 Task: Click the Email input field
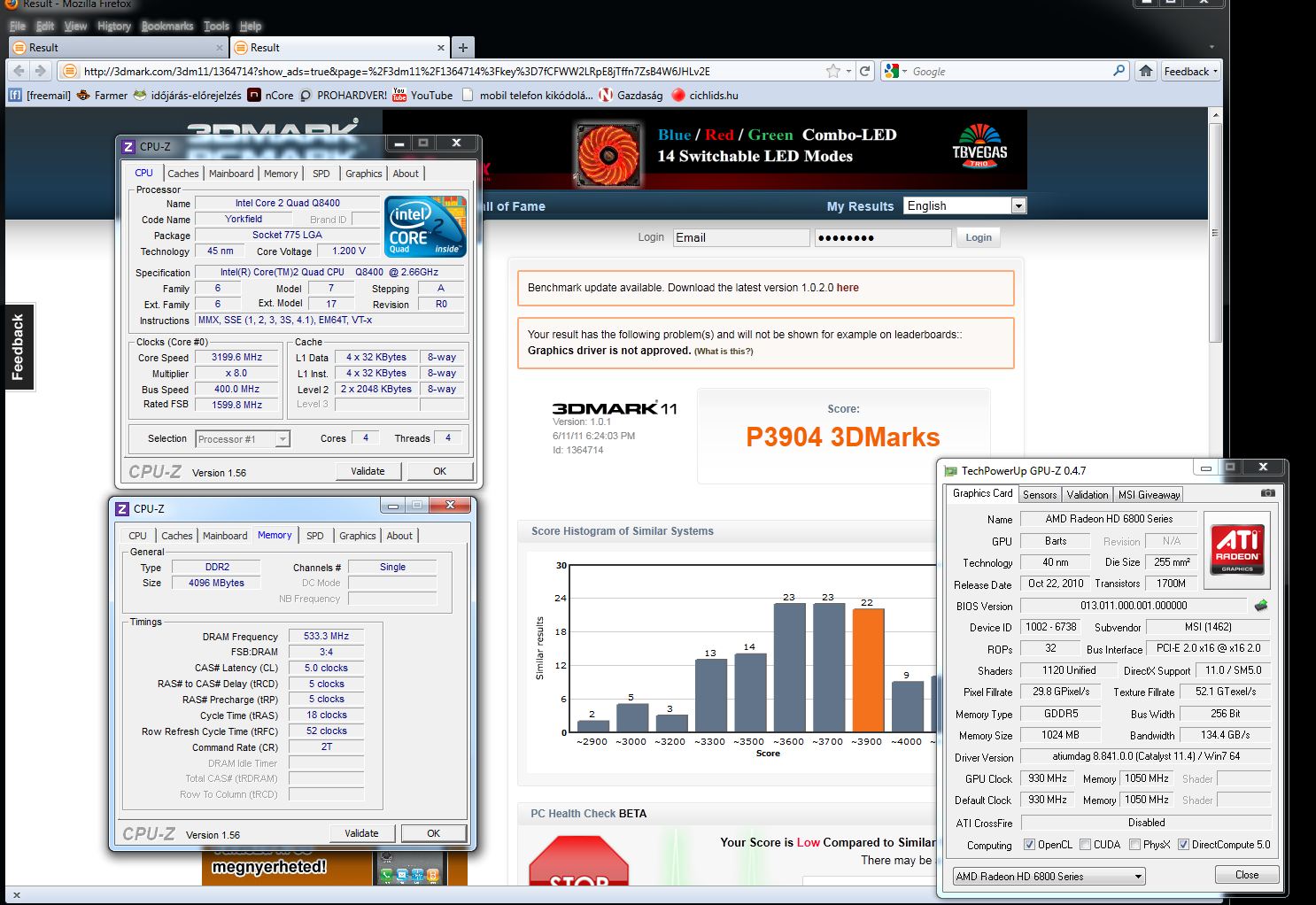[741, 237]
